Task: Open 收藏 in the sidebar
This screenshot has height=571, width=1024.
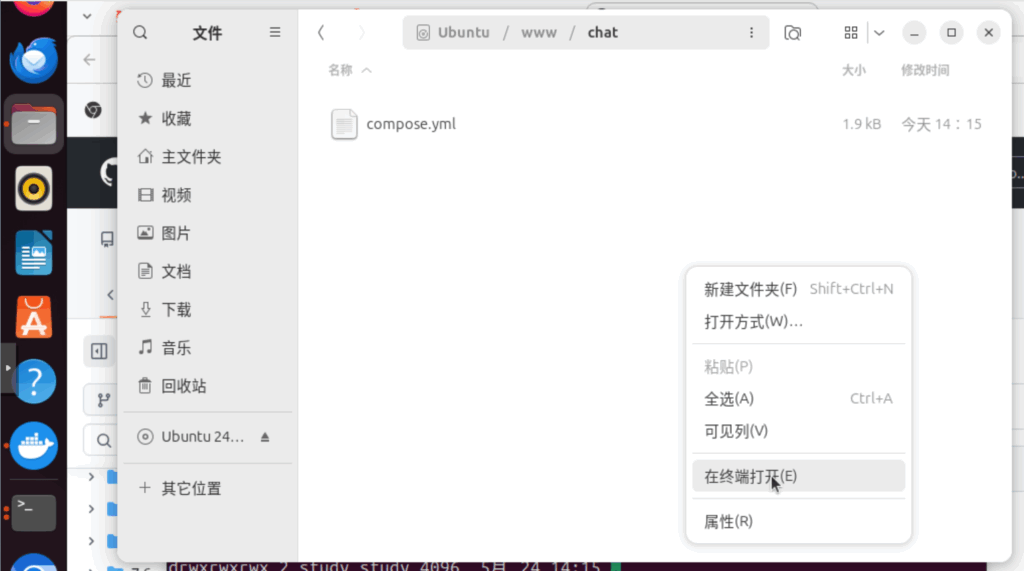Action: tap(208, 118)
